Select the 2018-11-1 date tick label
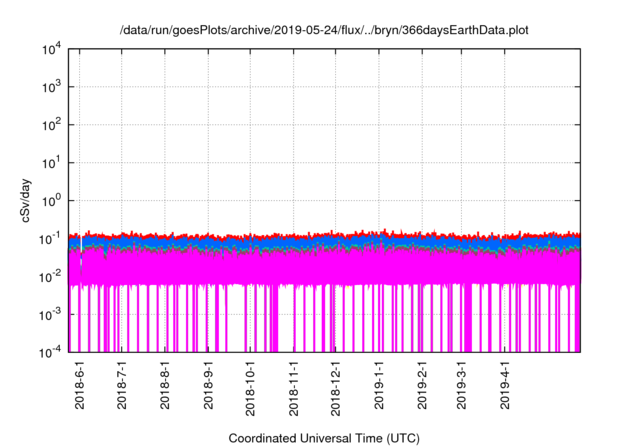The width and height of the screenshot is (640, 448). (x=293, y=389)
